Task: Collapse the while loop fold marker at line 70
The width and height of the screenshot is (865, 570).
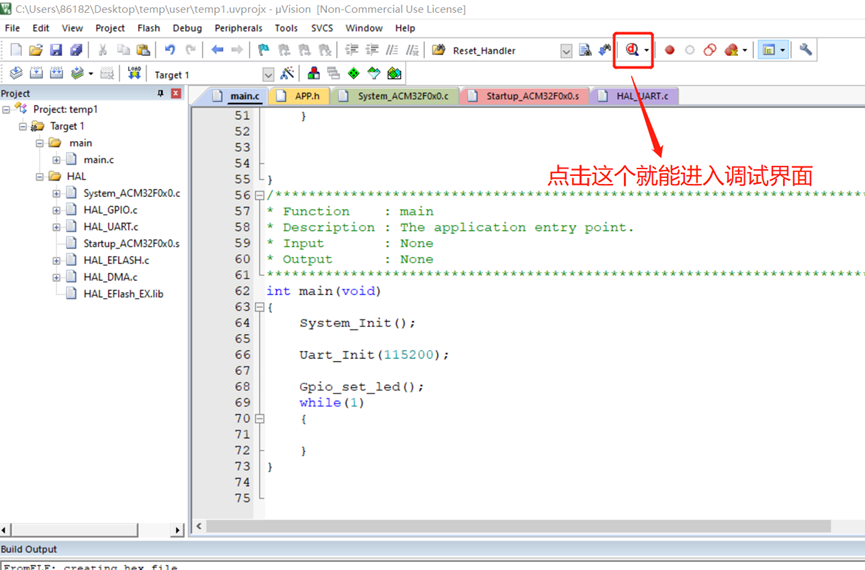Action: point(260,419)
